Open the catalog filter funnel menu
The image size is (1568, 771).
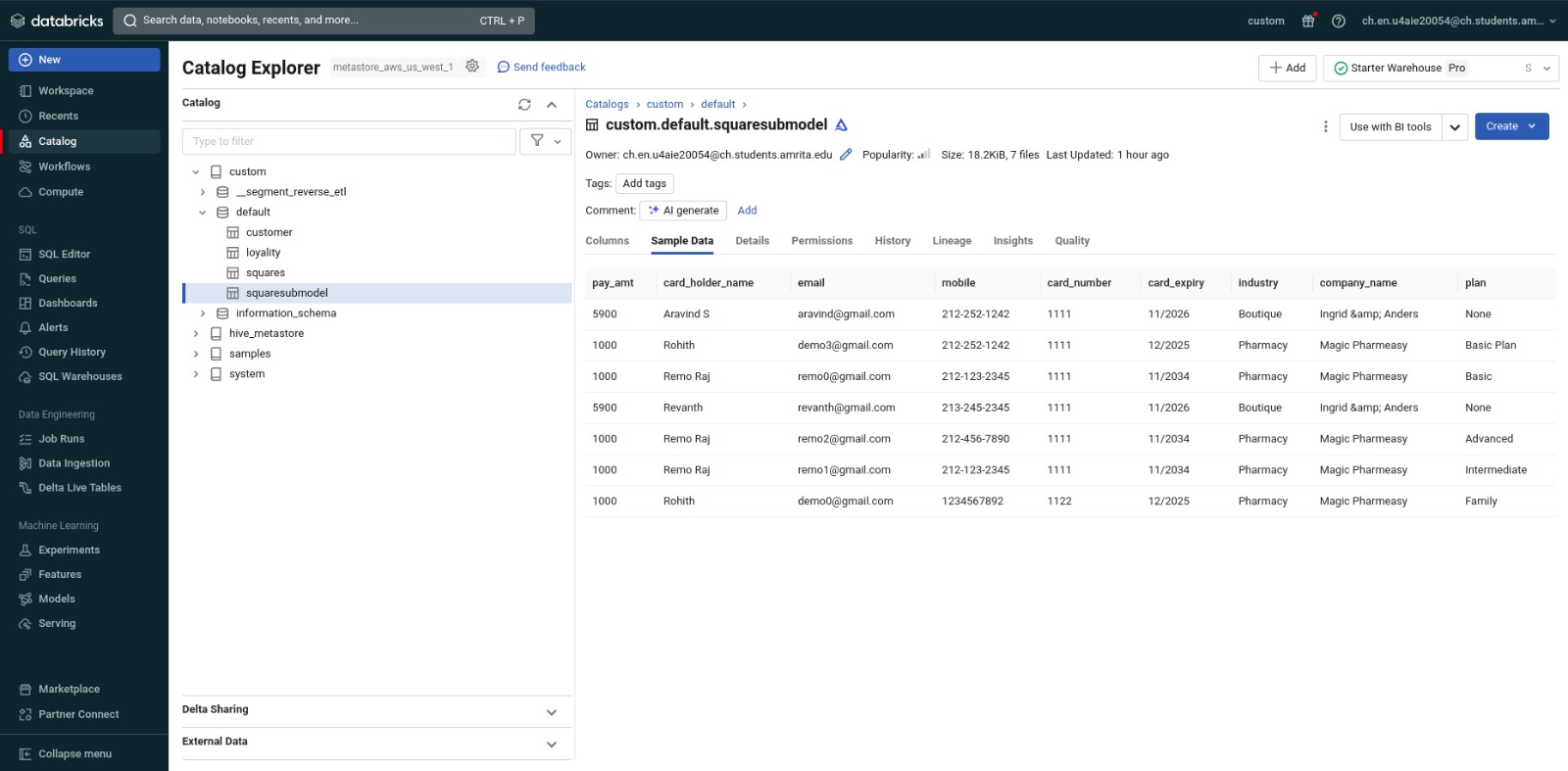point(546,141)
